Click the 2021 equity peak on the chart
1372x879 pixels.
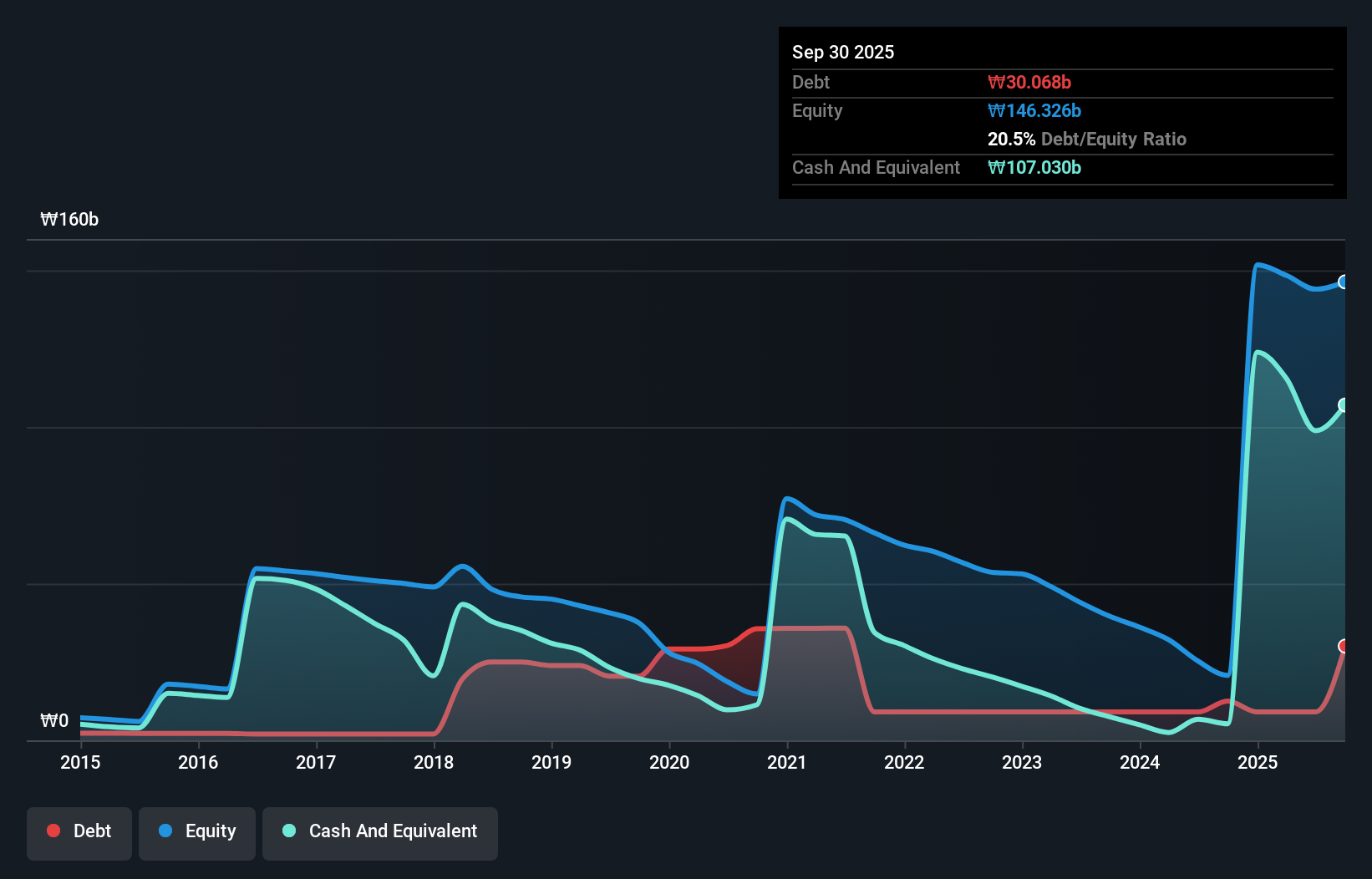(x=786, y=498)
